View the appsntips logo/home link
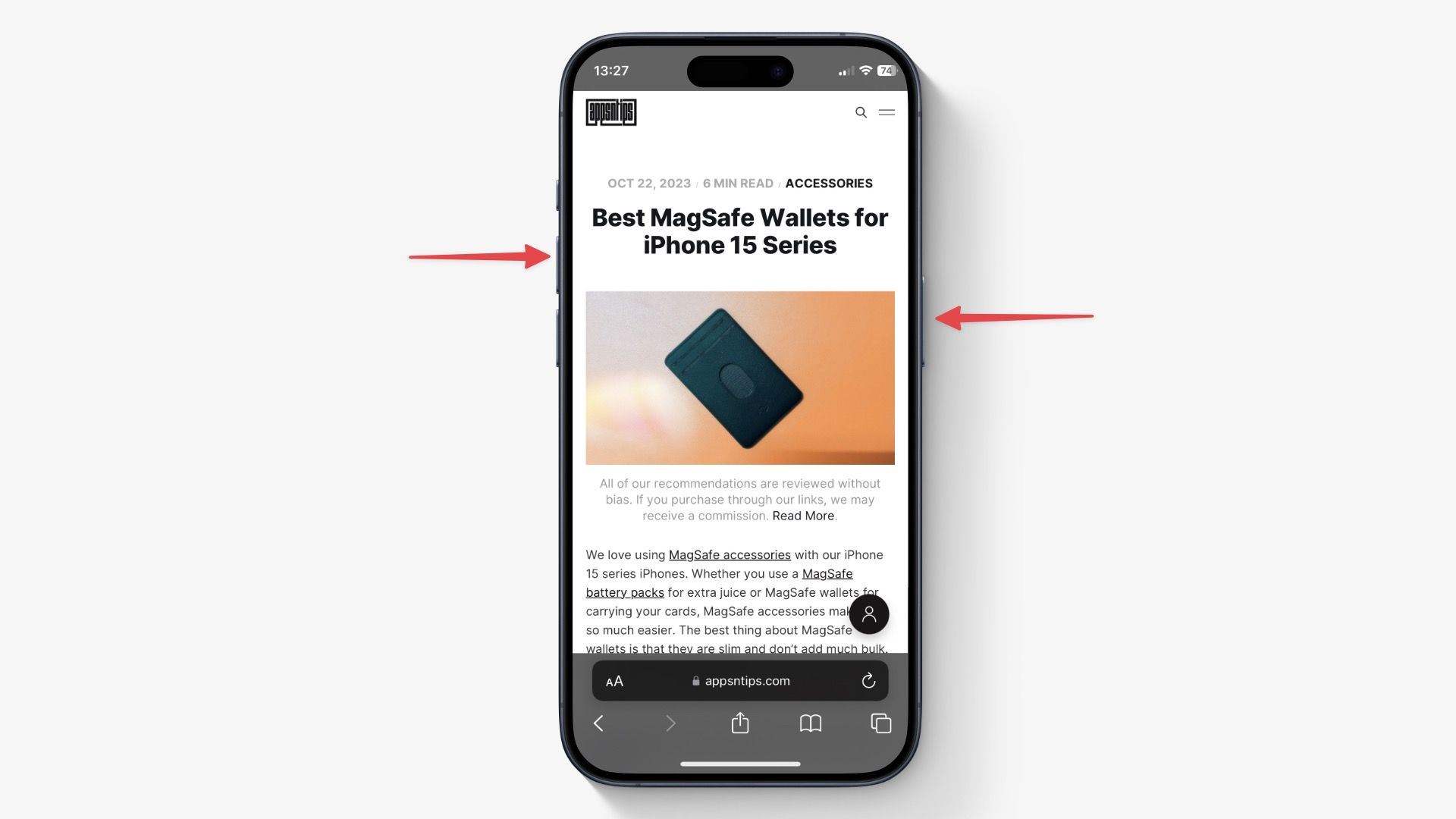The image size is (1456, 819). [611, 112]
